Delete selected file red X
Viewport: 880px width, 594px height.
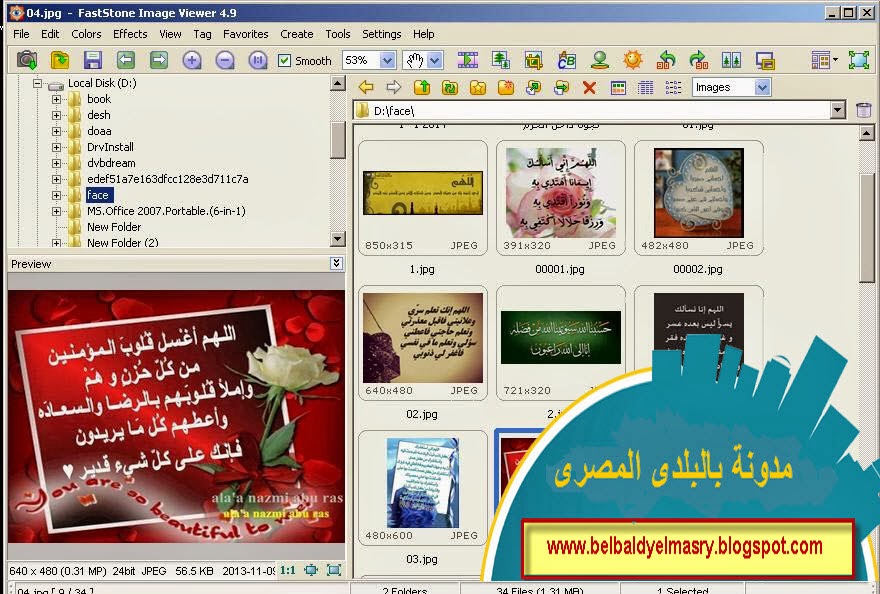coord(589,87)
